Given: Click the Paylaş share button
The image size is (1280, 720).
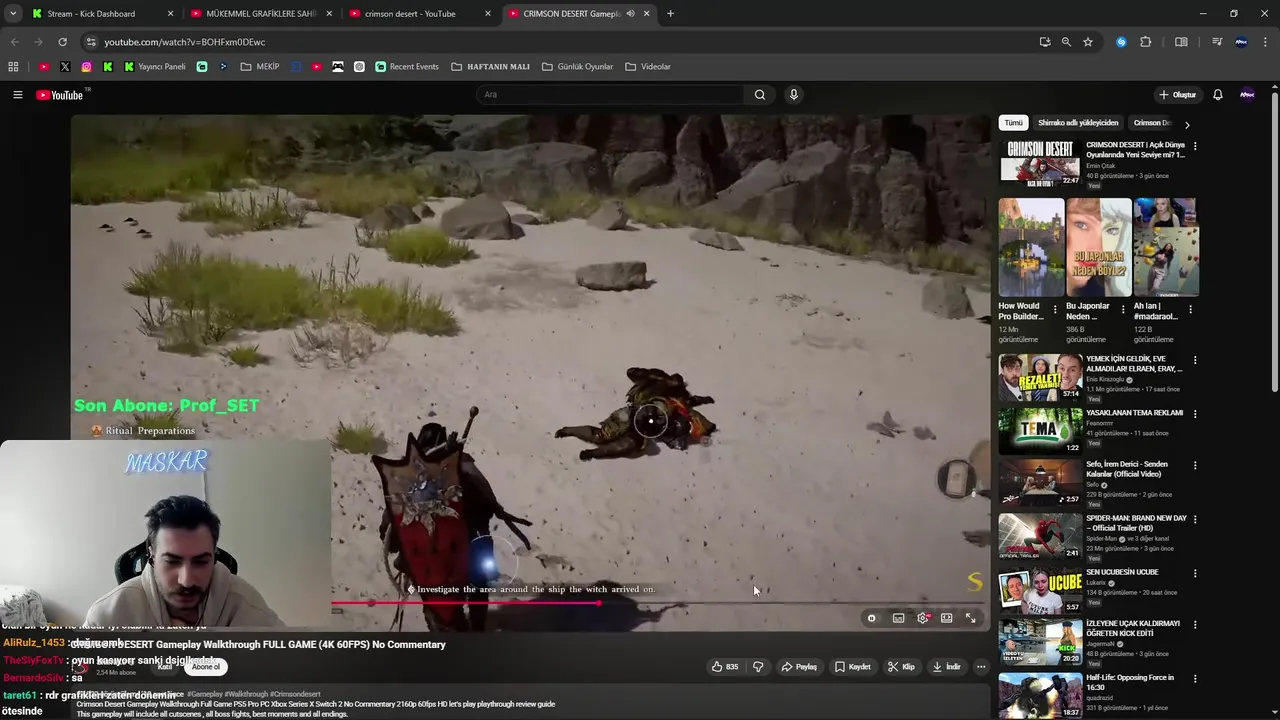Looking at the screenshot, I should (799, 667).
